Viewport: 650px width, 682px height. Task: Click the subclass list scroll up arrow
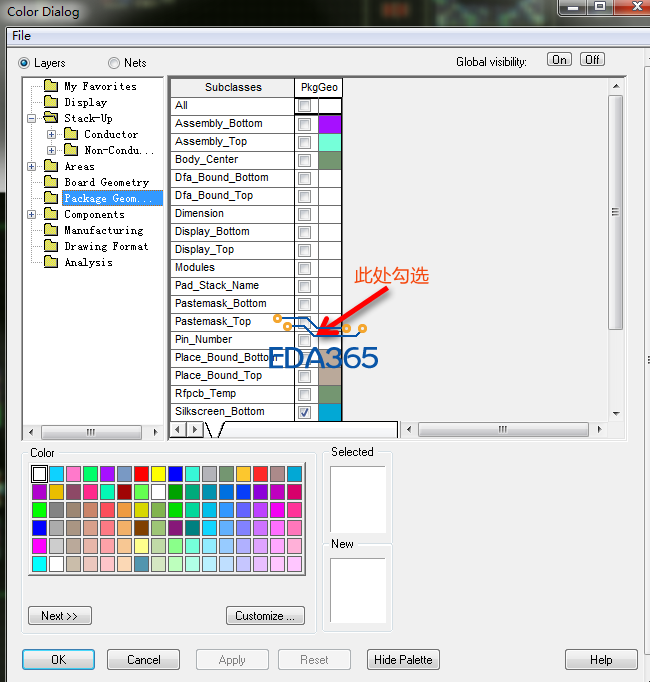pos(616,86)
